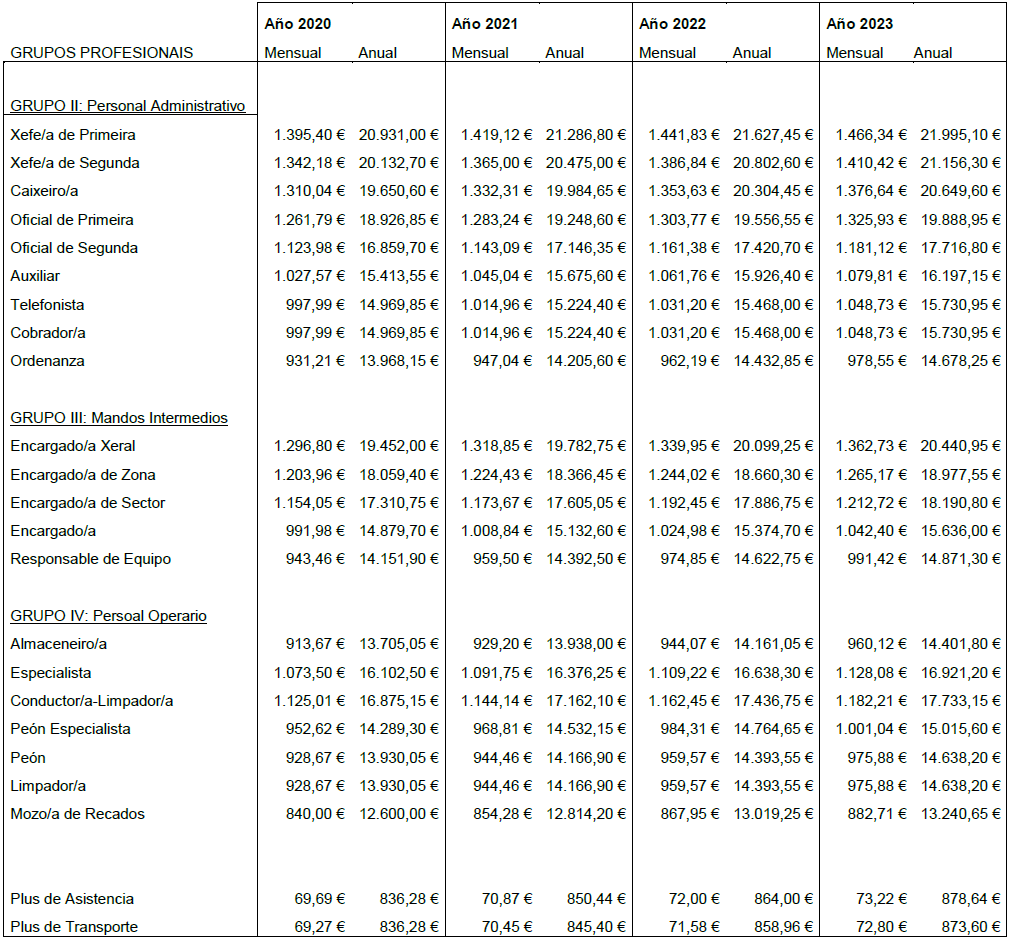The height and width of the screenshot is (942, 1011).
Task: Select the "Plus de Asistencia" row label
Action: pyautogui.click(x=72, y=899)
